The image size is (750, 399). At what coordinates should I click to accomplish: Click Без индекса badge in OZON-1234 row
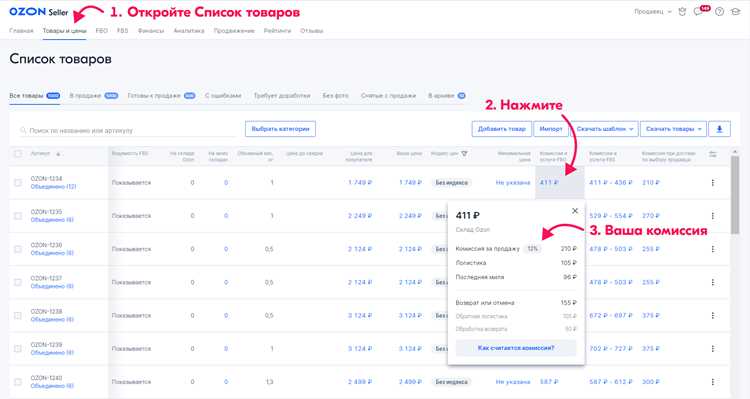click(x=451, y=182)
